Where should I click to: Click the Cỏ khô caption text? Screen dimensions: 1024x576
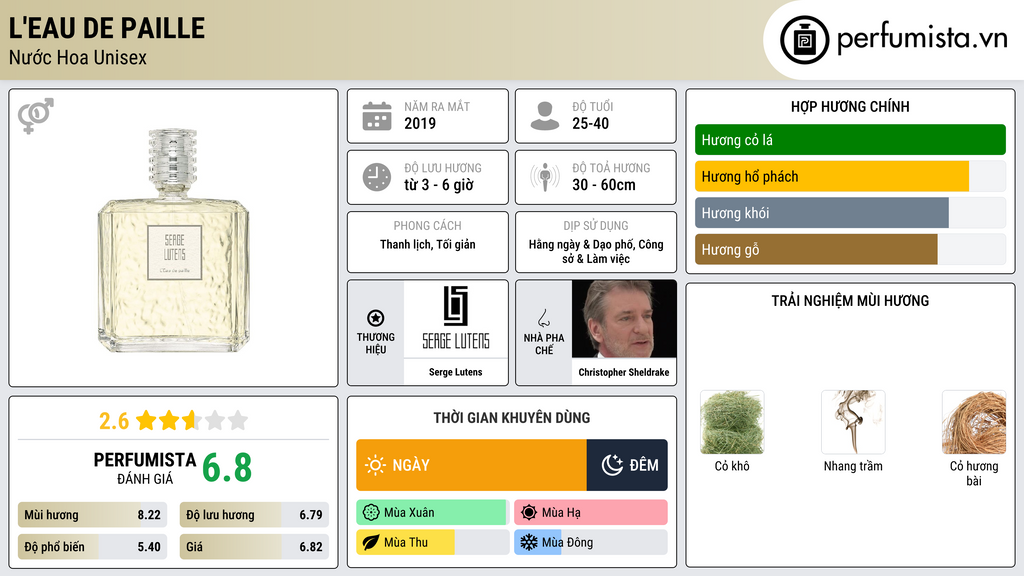pyautogui.click(x=731, y=466)
